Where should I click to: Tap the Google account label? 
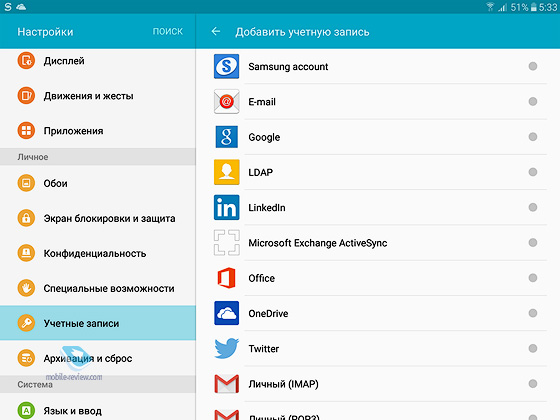[x=264, y=138]
